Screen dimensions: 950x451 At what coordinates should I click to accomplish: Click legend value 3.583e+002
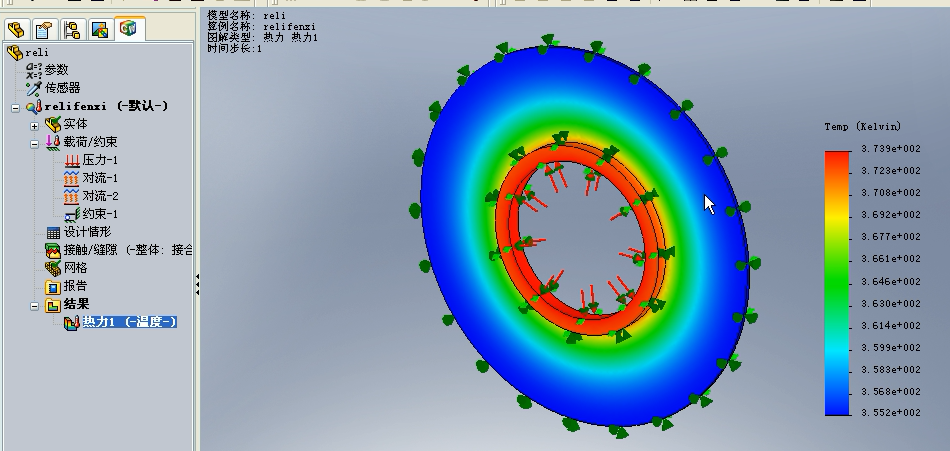[891, 369]
